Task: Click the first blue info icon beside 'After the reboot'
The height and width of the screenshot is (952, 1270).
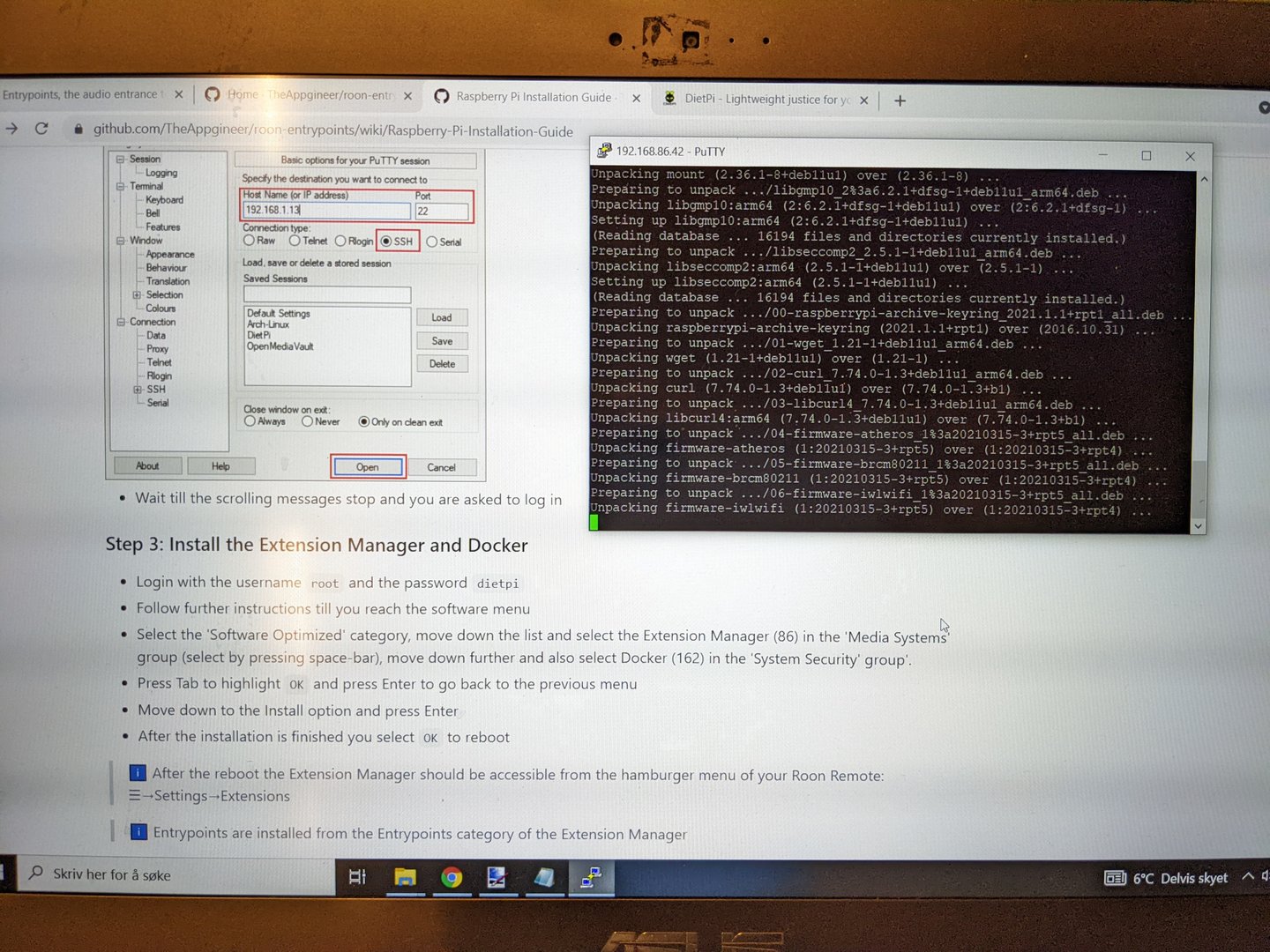Action: coord(138,773)
